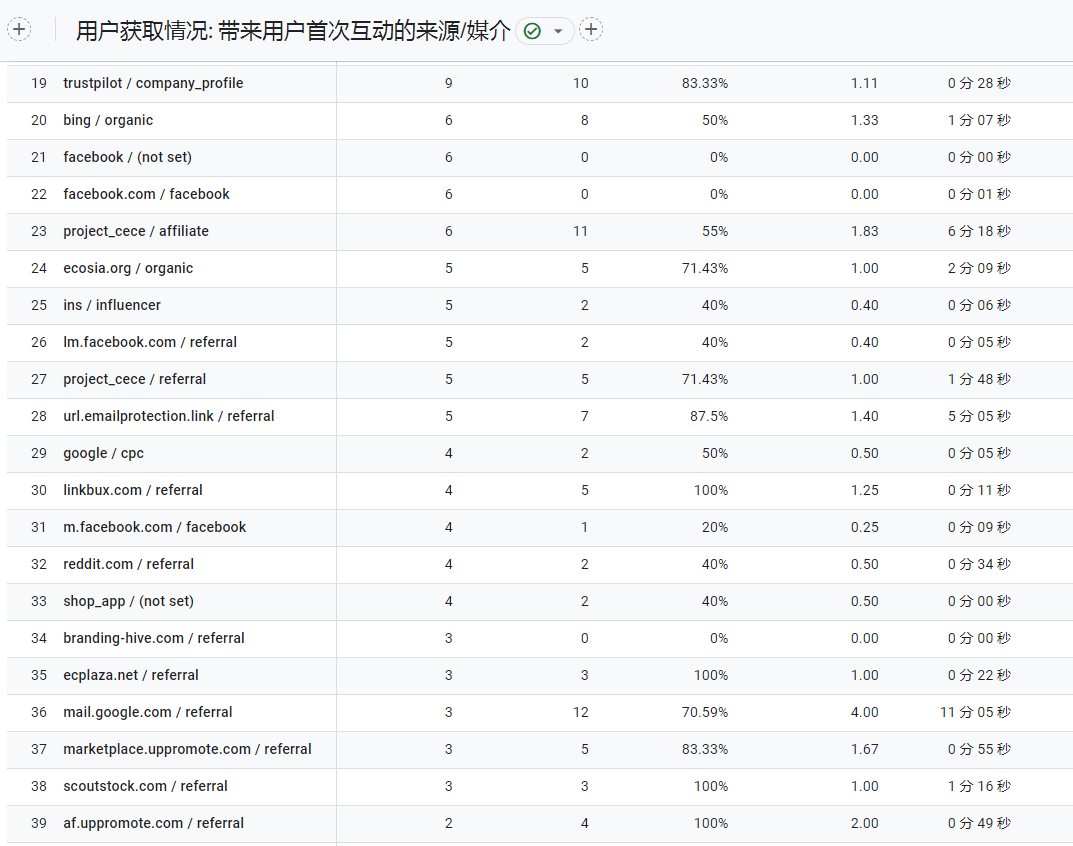Click the green check status icon
The image size is (1073, 846).
pos(532,31)
